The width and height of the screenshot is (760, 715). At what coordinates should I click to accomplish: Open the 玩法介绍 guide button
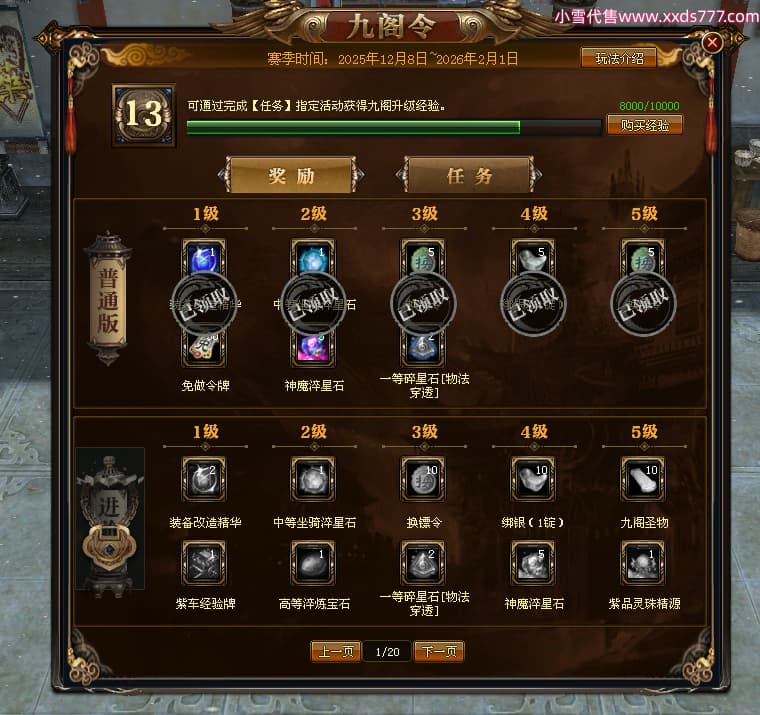click(x=619, y=58)
